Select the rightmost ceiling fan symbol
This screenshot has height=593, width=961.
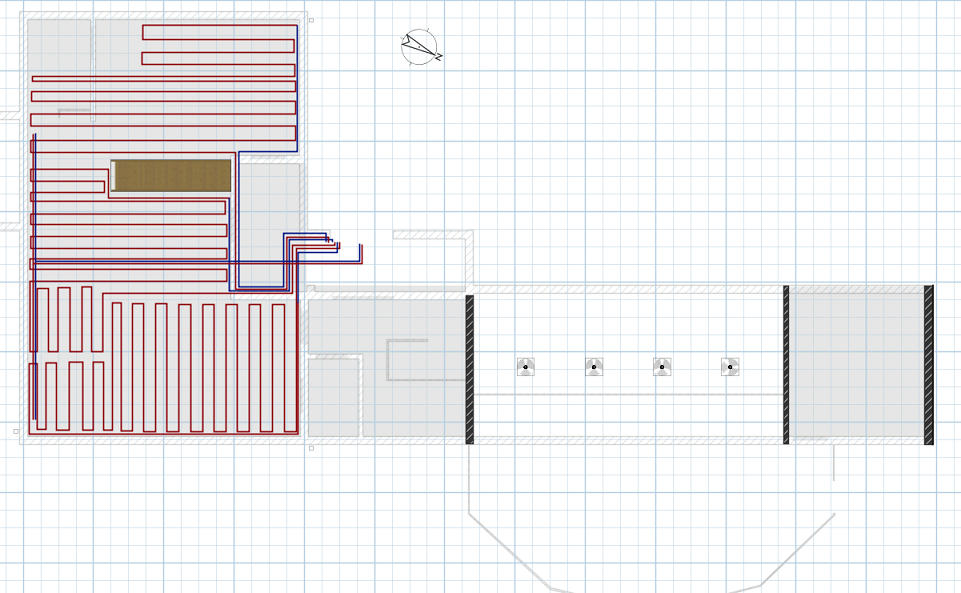pyautogui.click(x=730, y=367)
